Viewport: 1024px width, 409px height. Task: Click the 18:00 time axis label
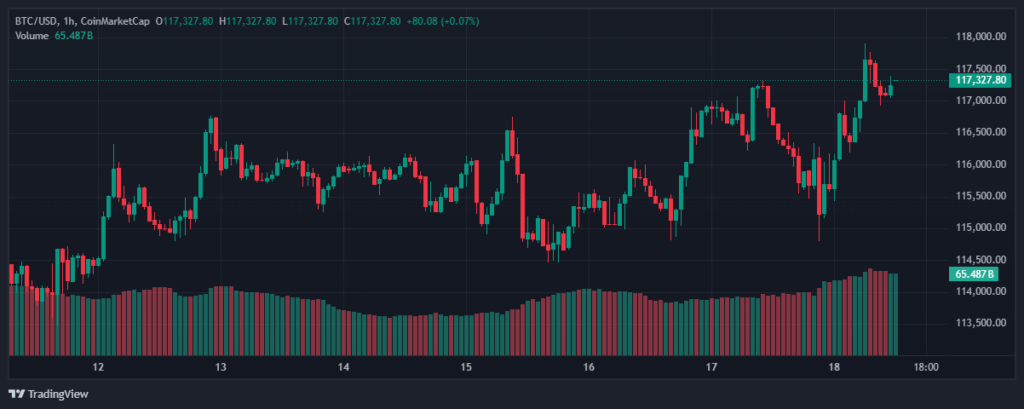click(926, 367)
